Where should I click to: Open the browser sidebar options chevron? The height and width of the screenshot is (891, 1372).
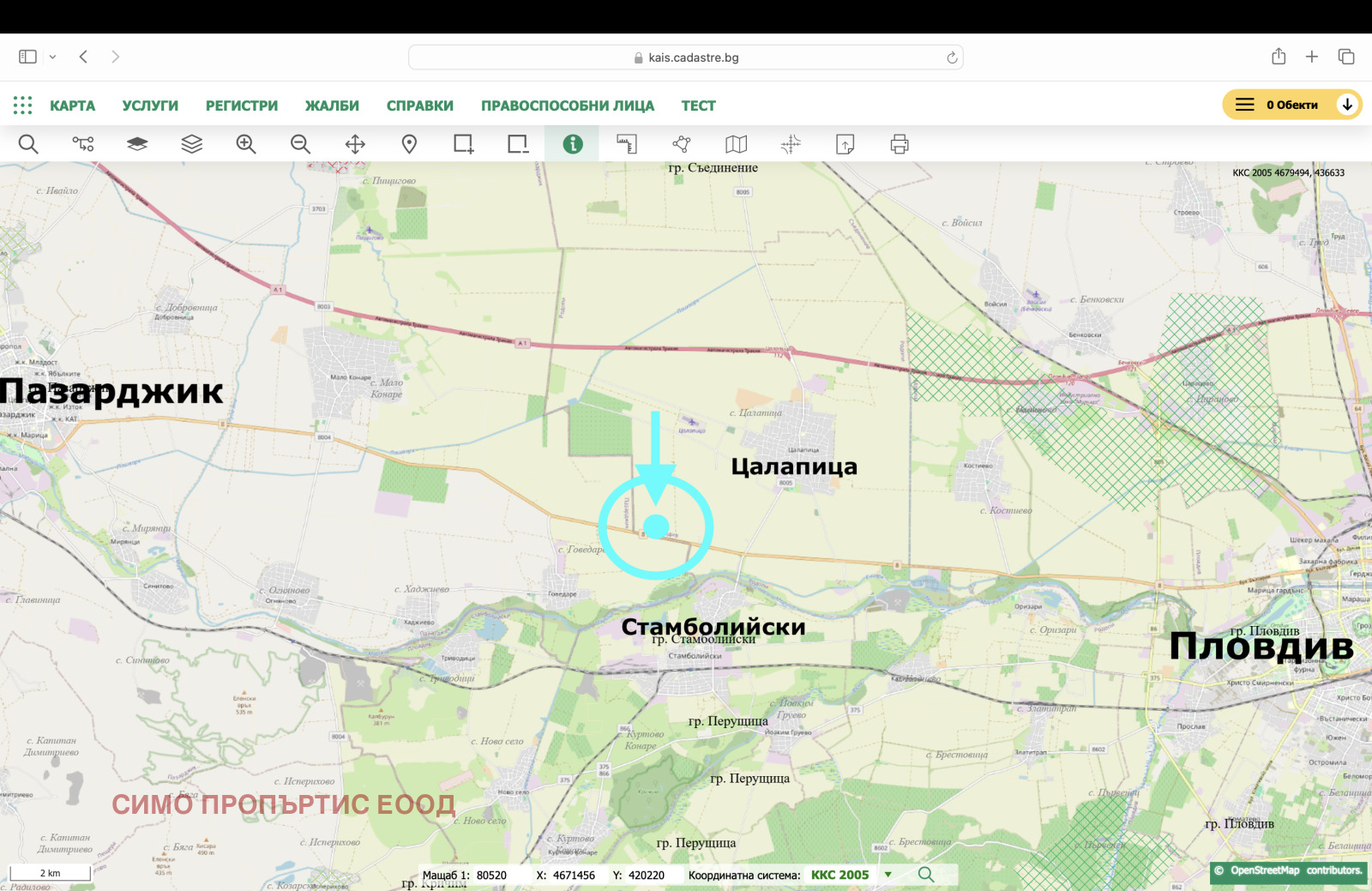(52, 57)
